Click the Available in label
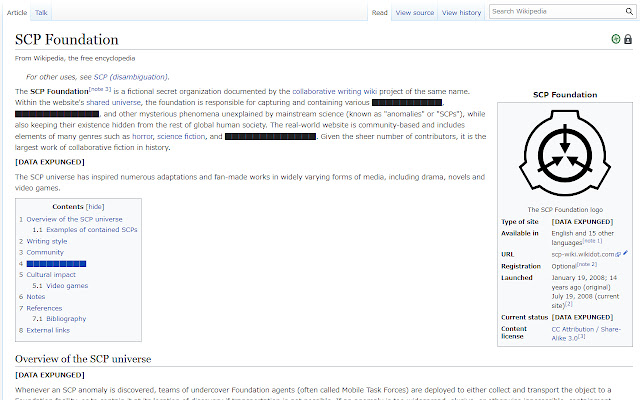 tap(520, 233)
